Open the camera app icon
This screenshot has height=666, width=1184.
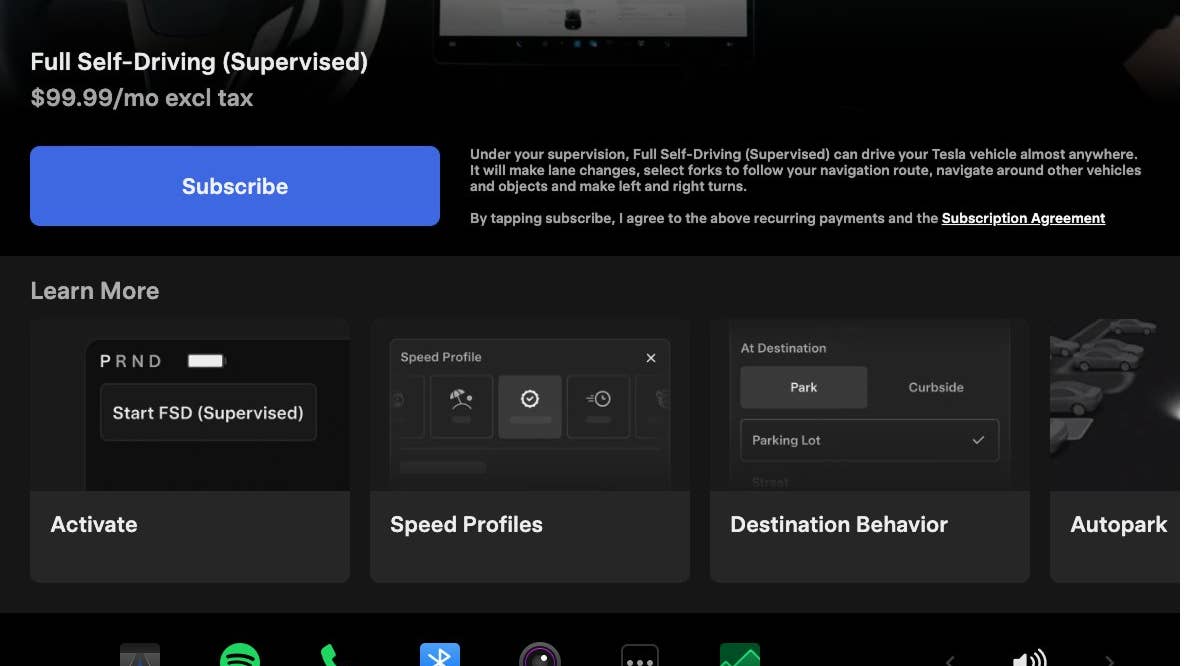coord(540,657)
